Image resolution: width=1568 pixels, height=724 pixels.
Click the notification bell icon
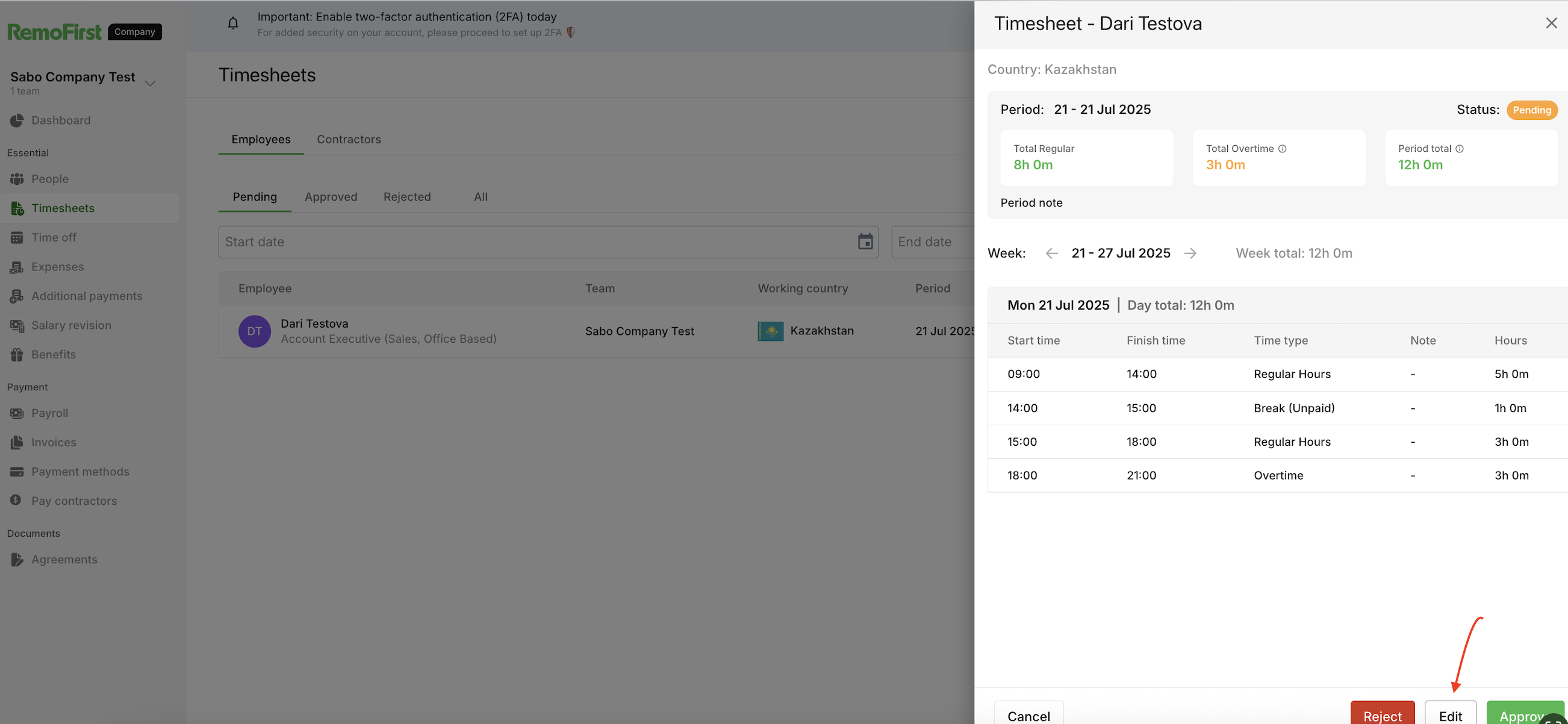232,23
